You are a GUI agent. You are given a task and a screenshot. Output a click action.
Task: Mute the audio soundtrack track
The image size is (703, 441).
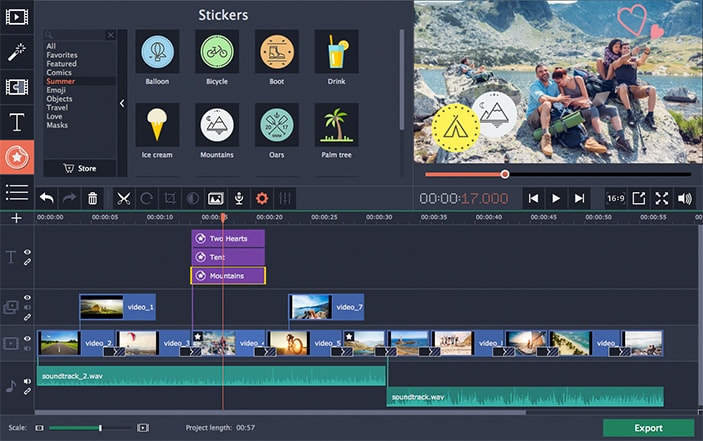pyautogui.click(x=27, y=381)
